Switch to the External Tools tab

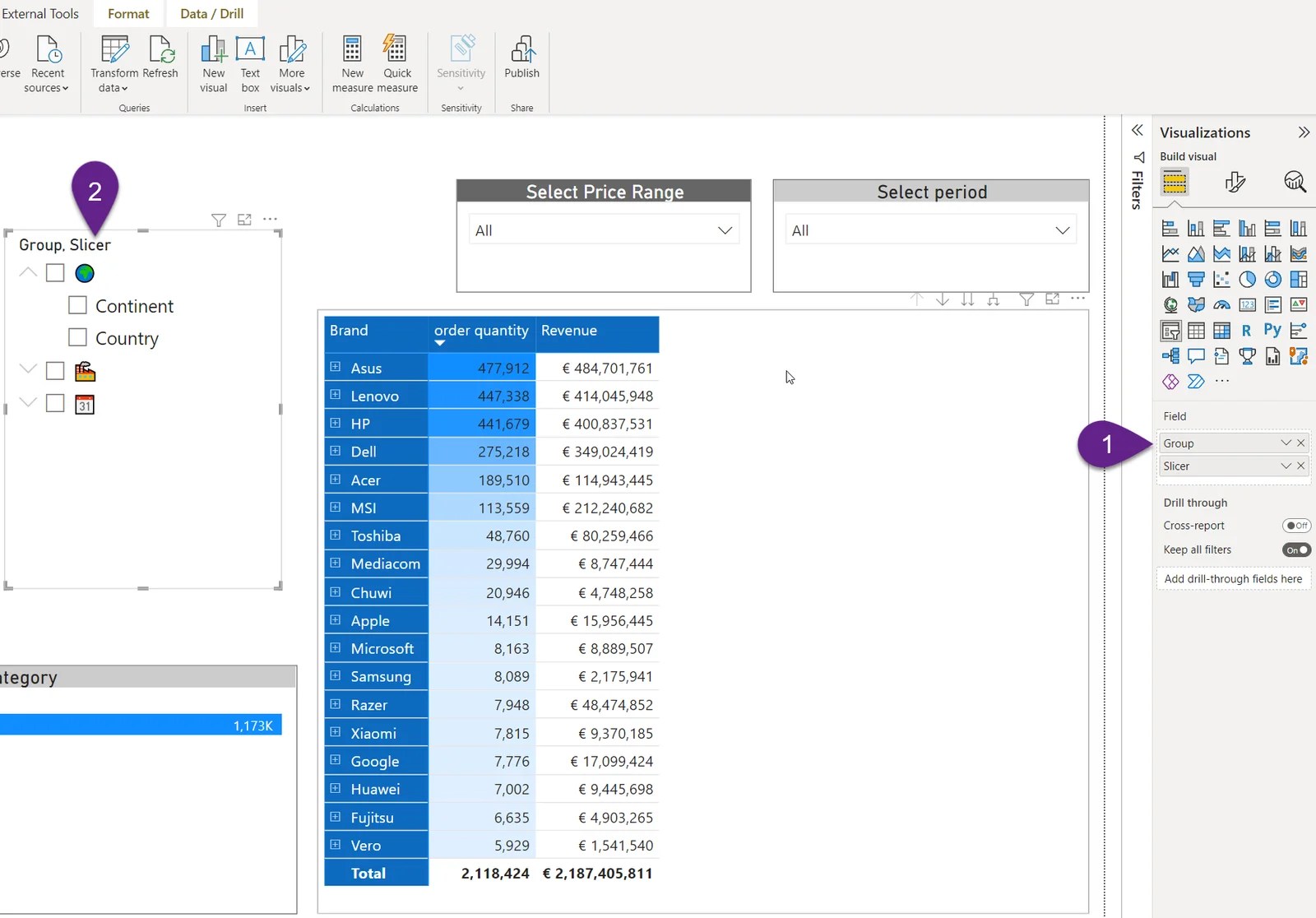(x=41, y=13)
